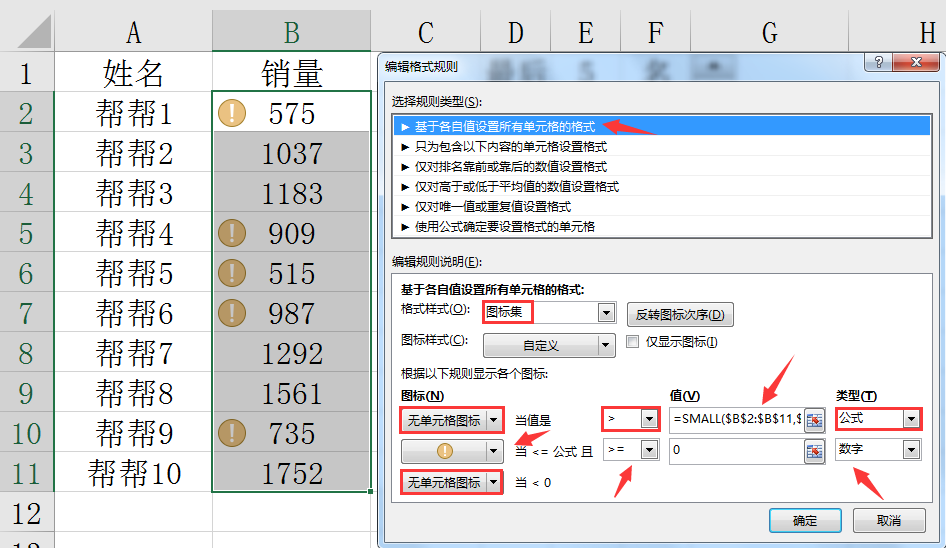Viewport: 946px width, 548px height.
Task: Click cell containing 帮帮10
Action: coord(133,473)
